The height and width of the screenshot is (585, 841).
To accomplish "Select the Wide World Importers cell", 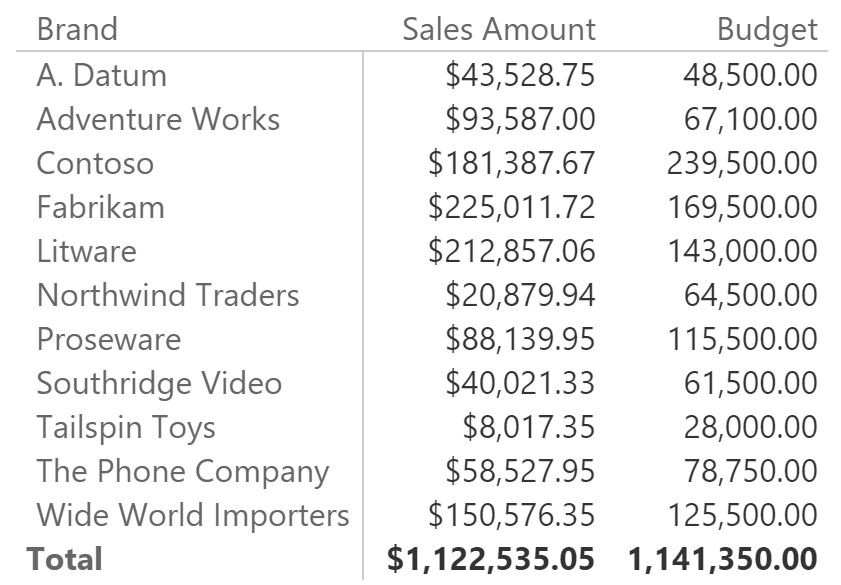I will [193, 516].
